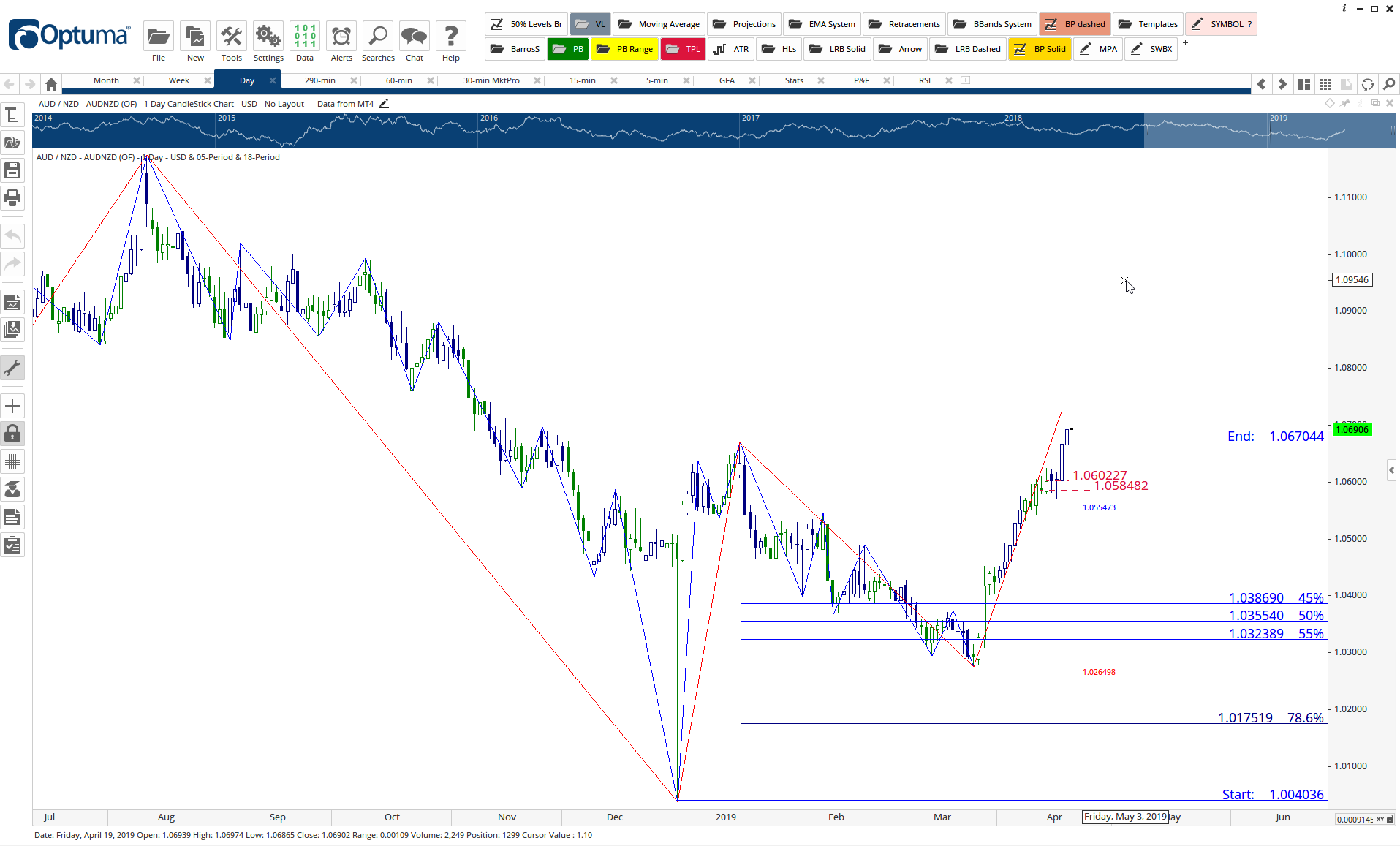1400x846 pixels.
Task: Click the magnifier search icon at tab bar right
Action: pyautogui.click(x=1389, y=84)
